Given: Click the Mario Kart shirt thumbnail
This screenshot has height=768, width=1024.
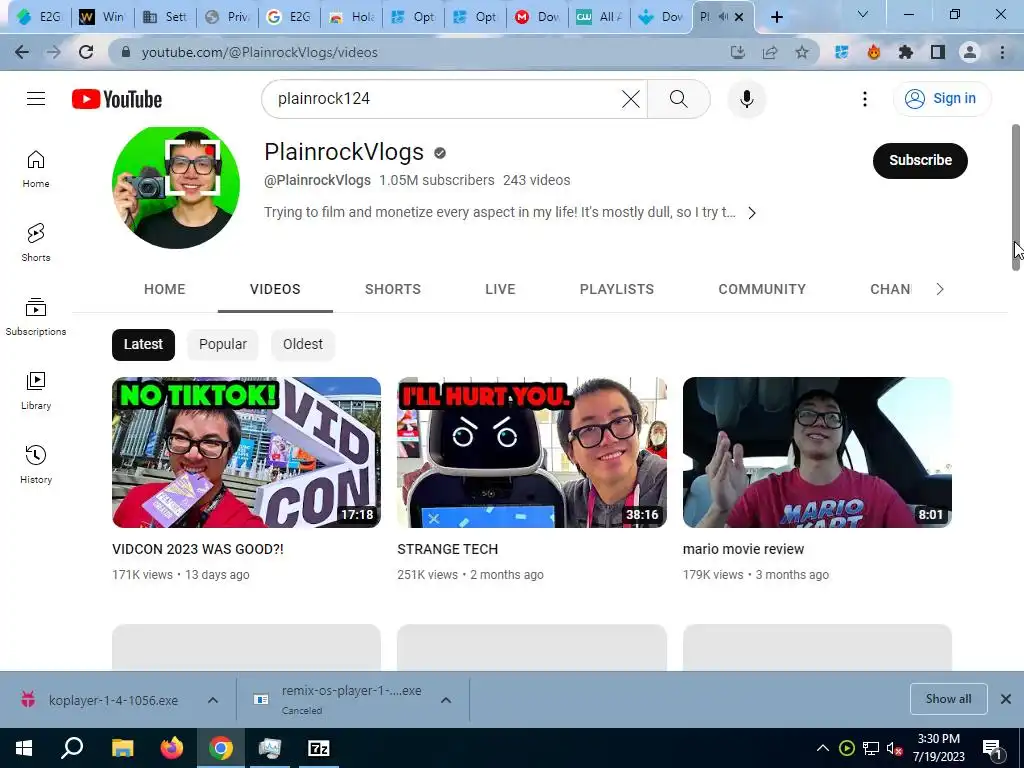Looking at the screenshot, I should (817, 452).
